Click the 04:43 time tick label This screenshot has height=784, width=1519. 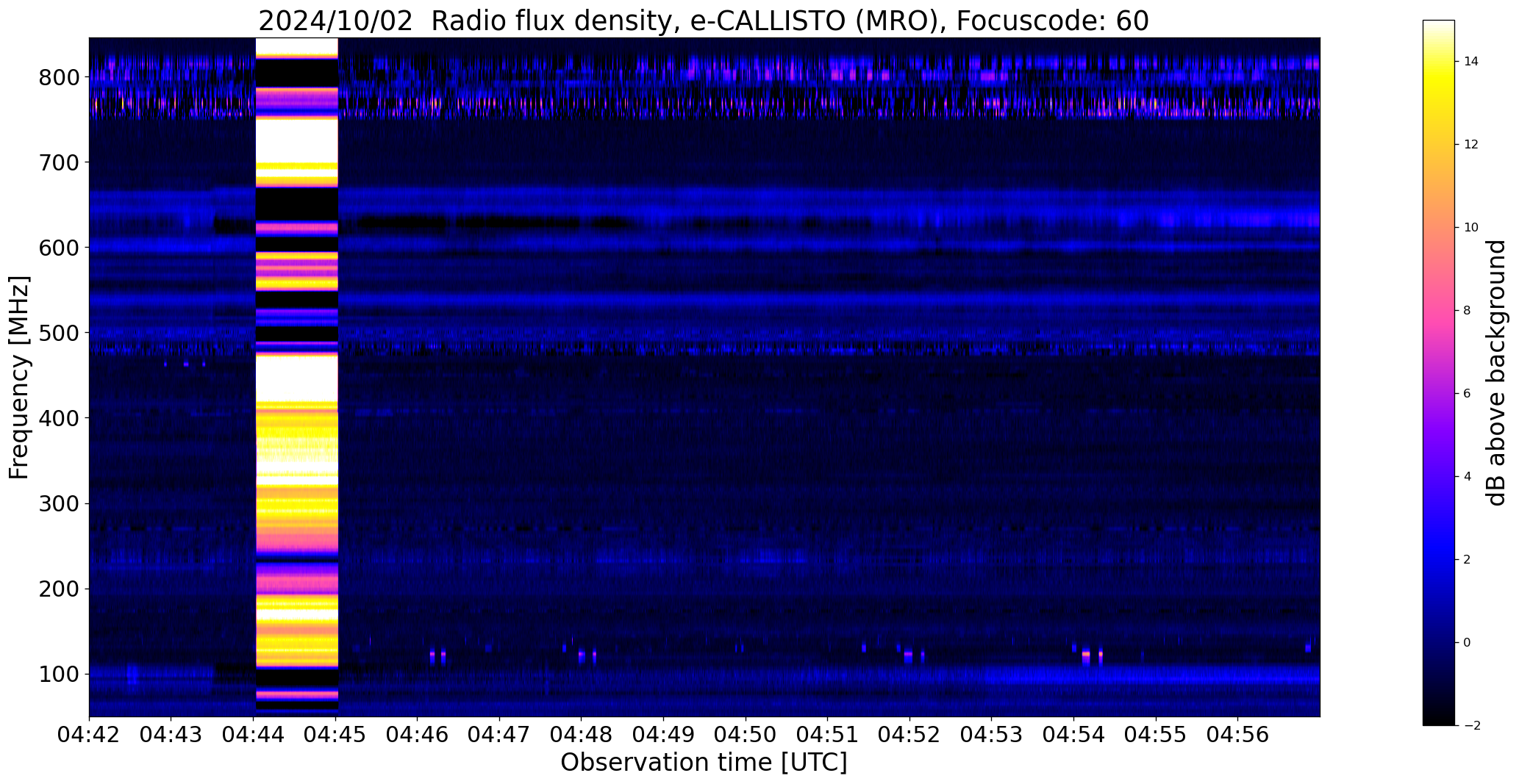(171, 735)
